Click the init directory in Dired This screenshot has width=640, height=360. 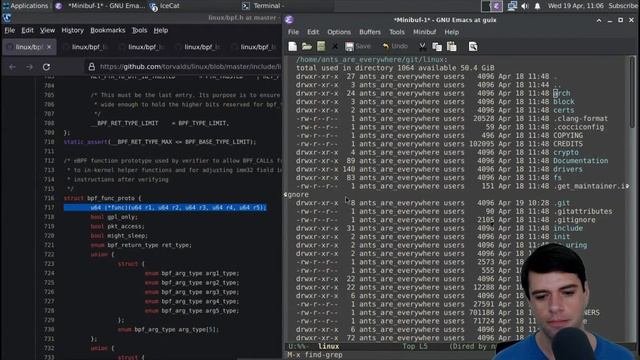click(x=562, y=237)
